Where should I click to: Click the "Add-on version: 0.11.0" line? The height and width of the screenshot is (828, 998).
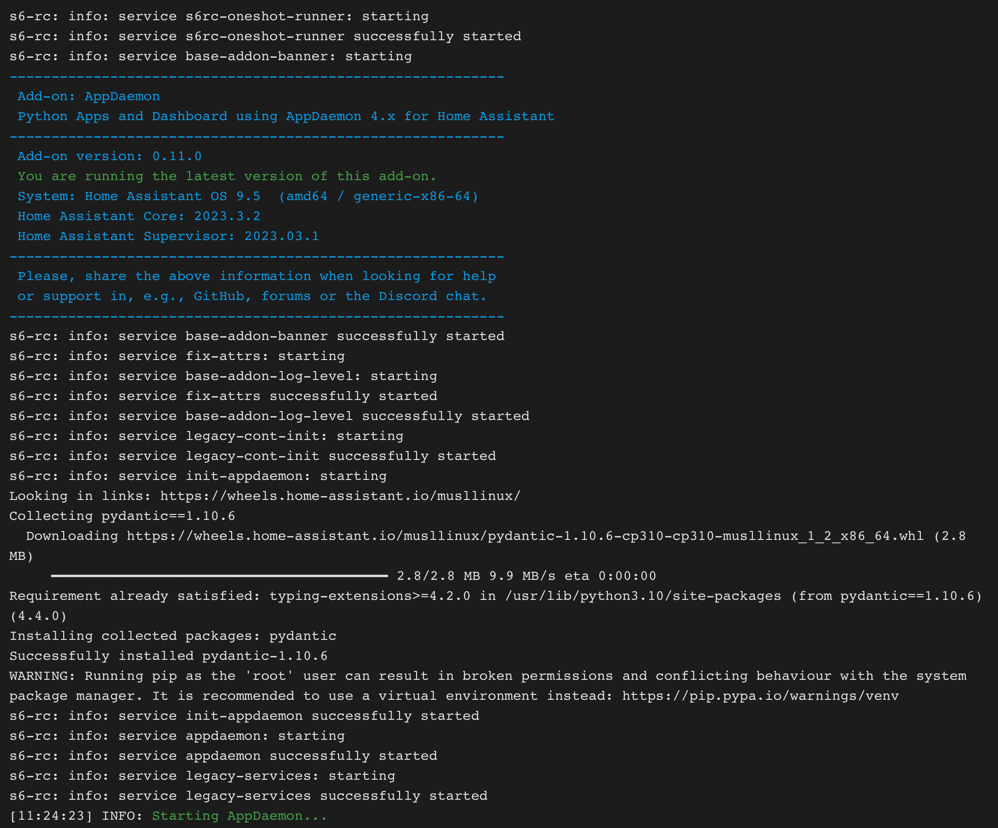[109, 156]
